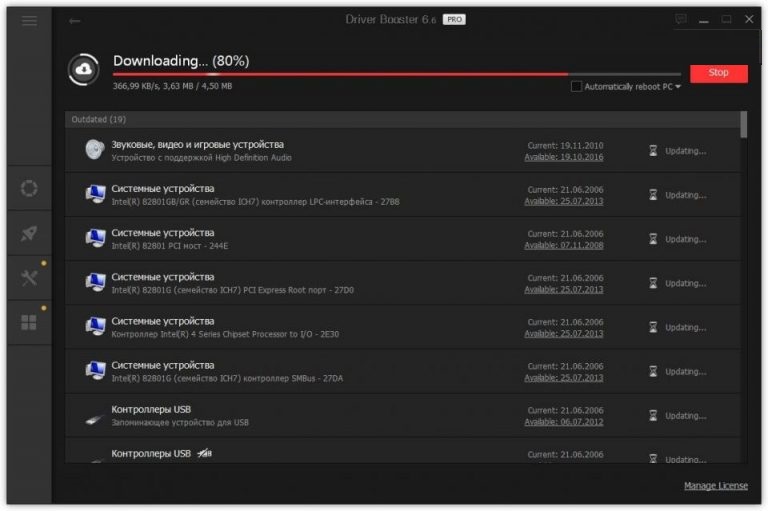The image size is (768, 511).
Task: Open Available: 07.11.2008 driver link
Action: 564,245
